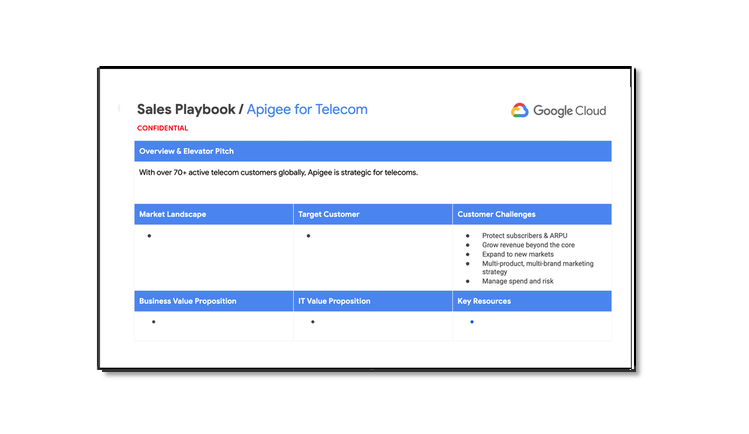Select 'Grow revenue beyond the core' bullet
Image resolution: width=749 pixels, height=434 pixels.
(528, 245)
